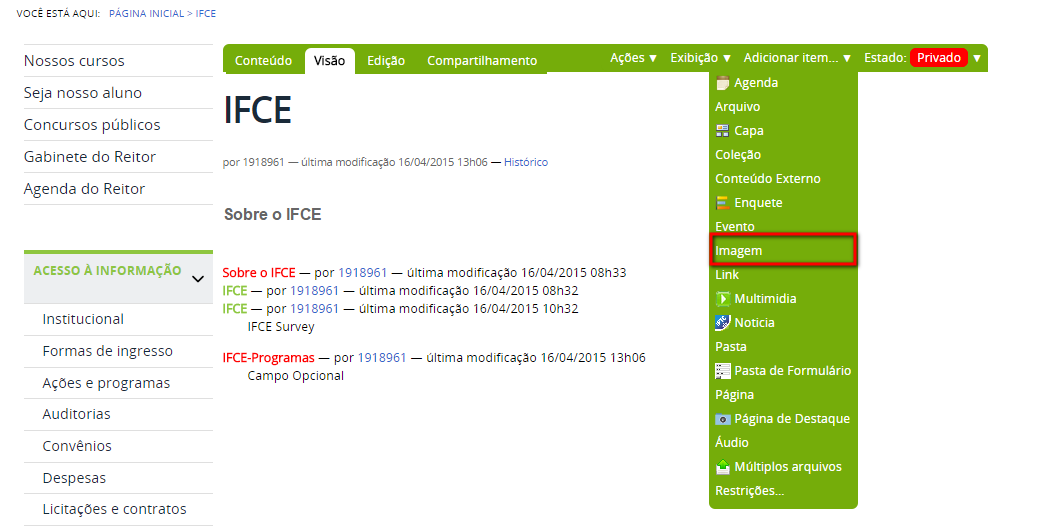This screenshot has width=1037, height=527.
Task: Choose Conteúdo Externo menu entry
Action: (768, 179)
